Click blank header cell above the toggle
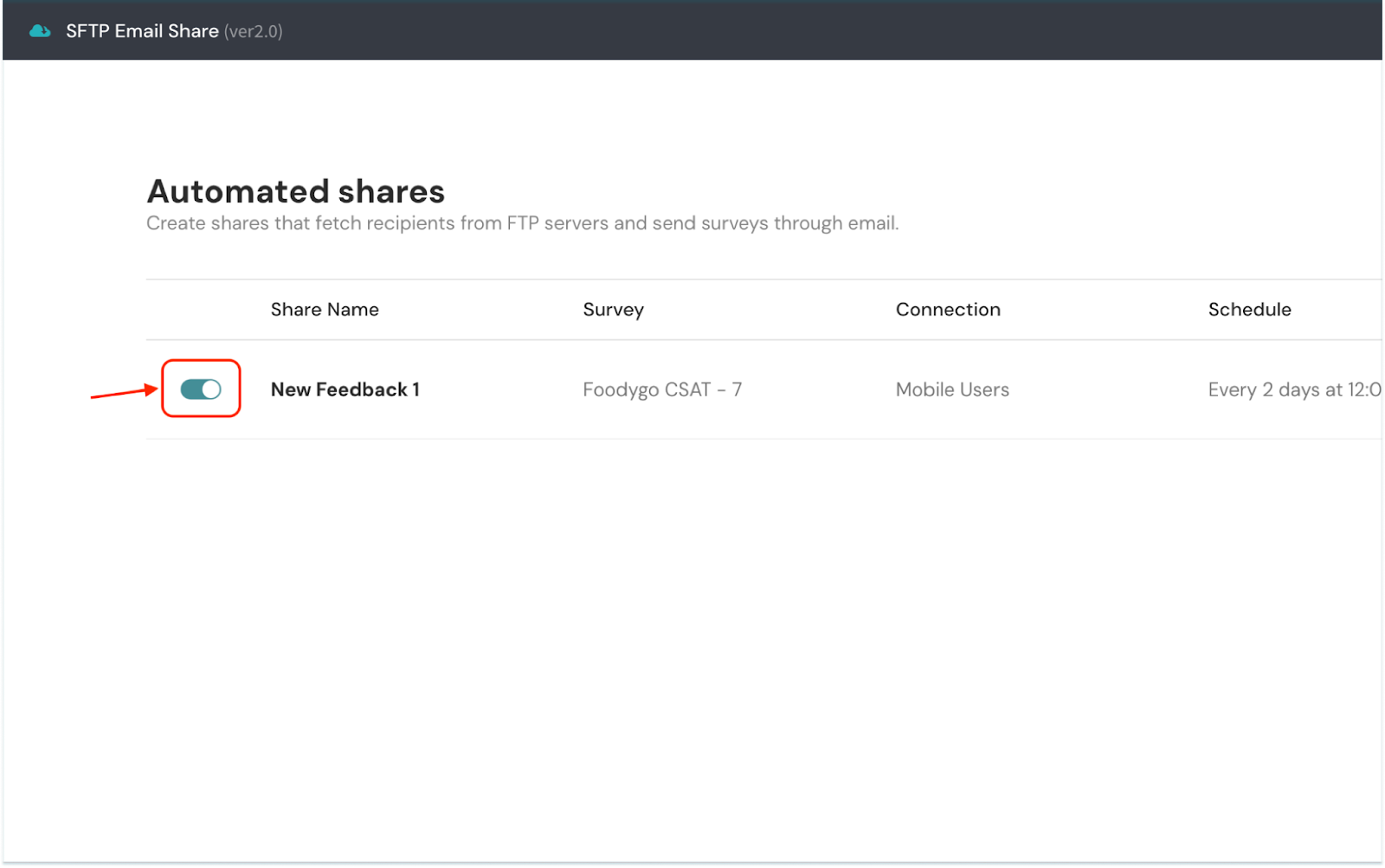Image resolution: width=1385 pixels, height=868 pixels. tap(200, 310)
